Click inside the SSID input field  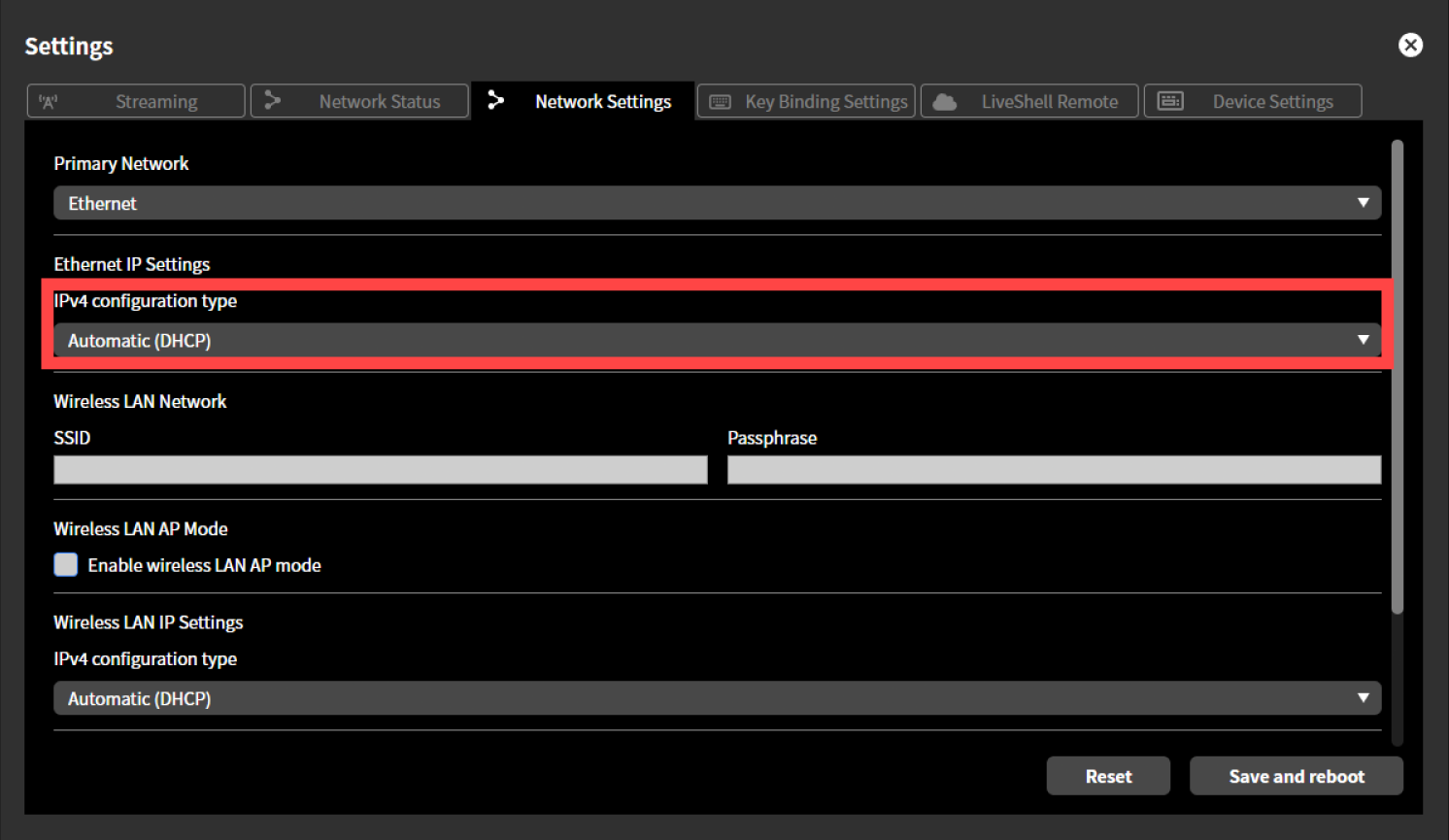[379, 470]
